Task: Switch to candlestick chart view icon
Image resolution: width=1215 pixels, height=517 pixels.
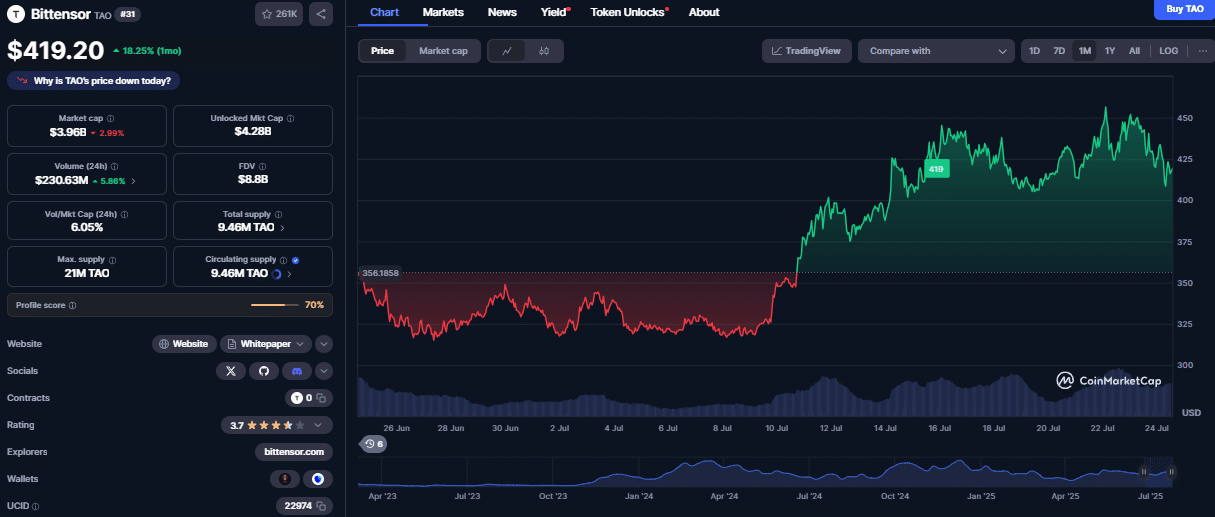Action: [544, 51]
